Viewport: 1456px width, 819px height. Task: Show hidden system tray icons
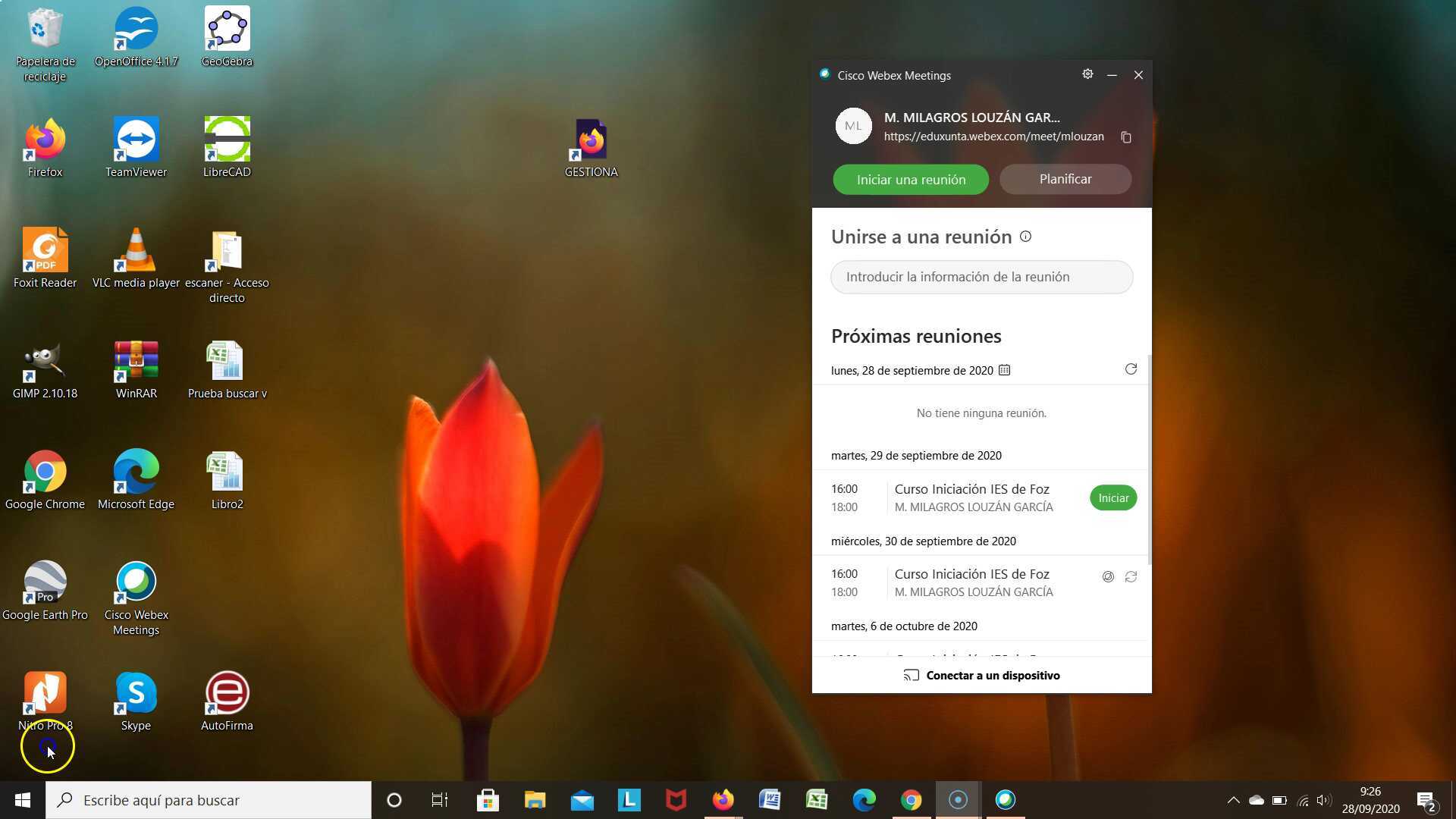[x=1233, y=800]
